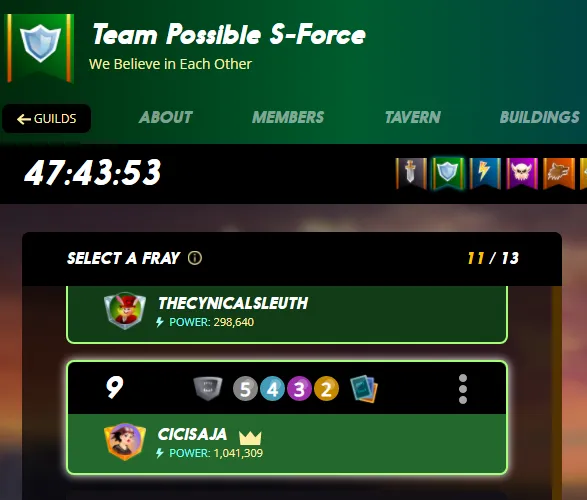Click the orange wolf guild banner
The image size is (587, 500).
559,174
